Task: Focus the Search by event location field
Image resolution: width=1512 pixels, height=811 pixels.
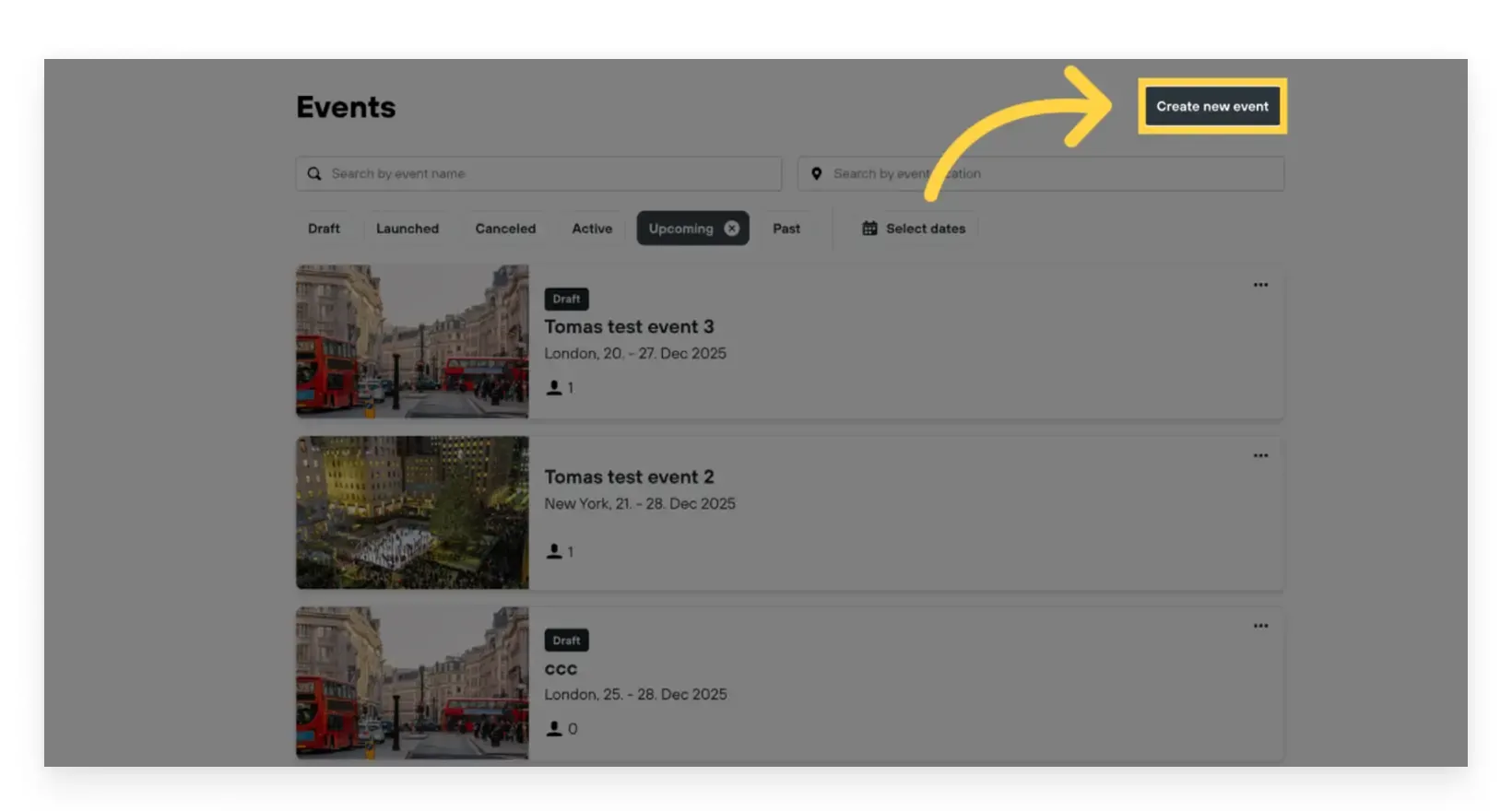Action: [1041, 173]
